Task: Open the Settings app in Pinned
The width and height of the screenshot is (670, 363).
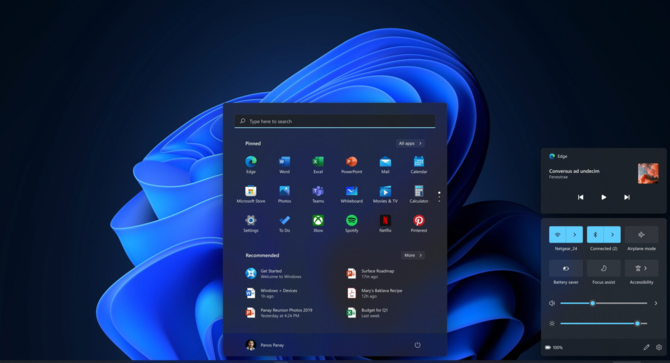Action: (251, 223)
